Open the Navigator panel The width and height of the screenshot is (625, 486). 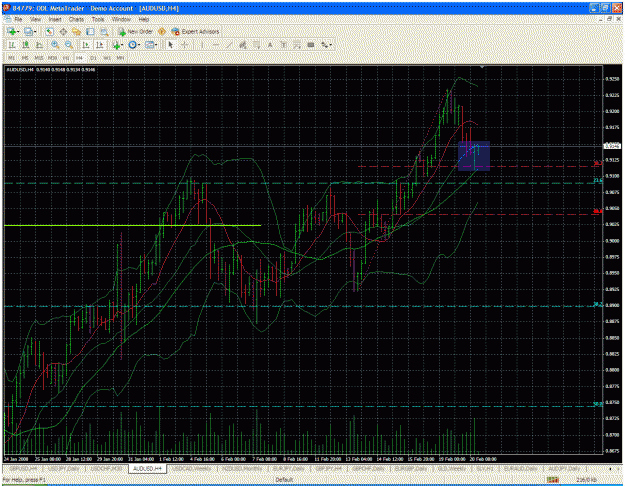pos(77,31)
